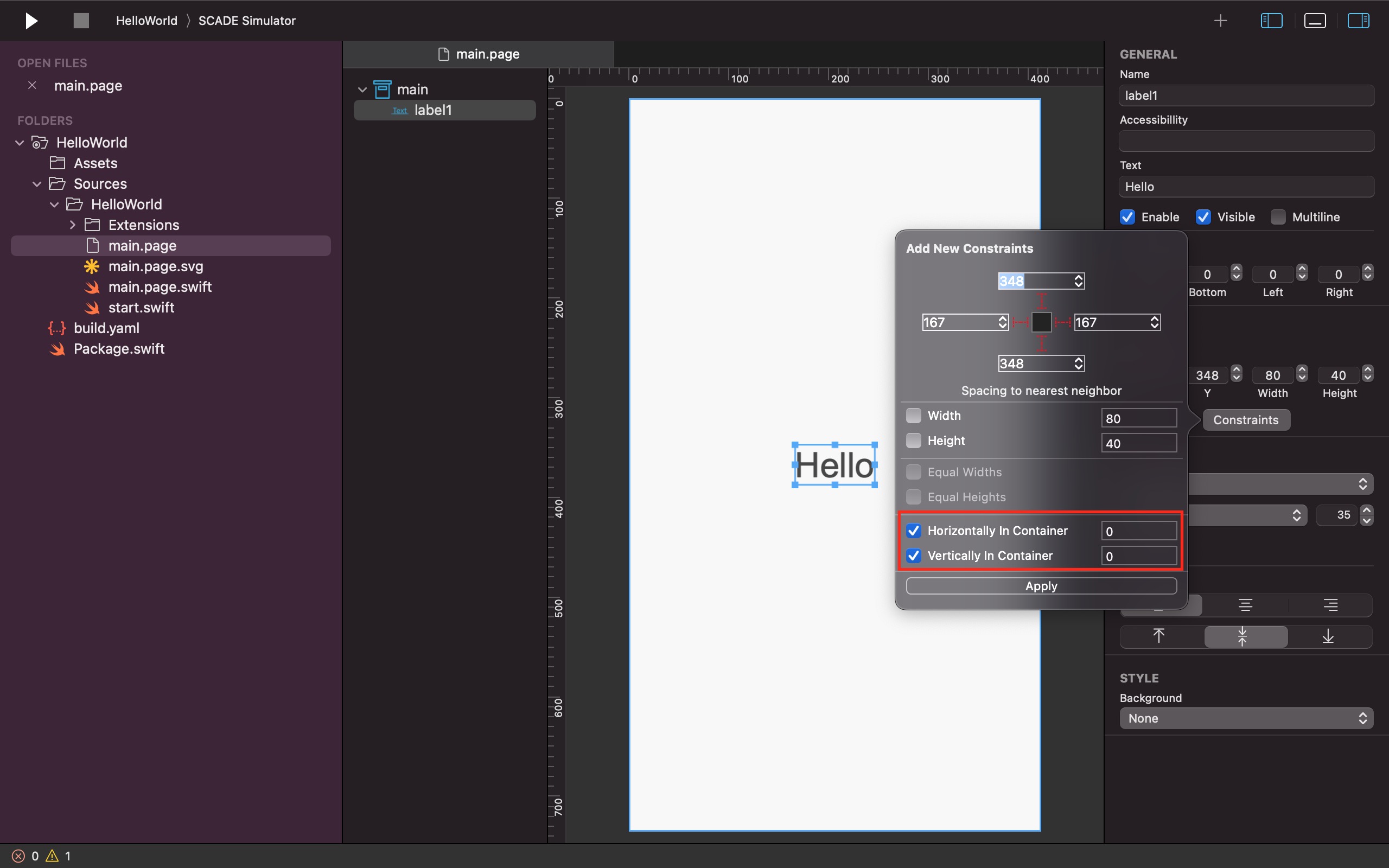
Task: Click the bottom alignment icon
Action: (1330, 636)
